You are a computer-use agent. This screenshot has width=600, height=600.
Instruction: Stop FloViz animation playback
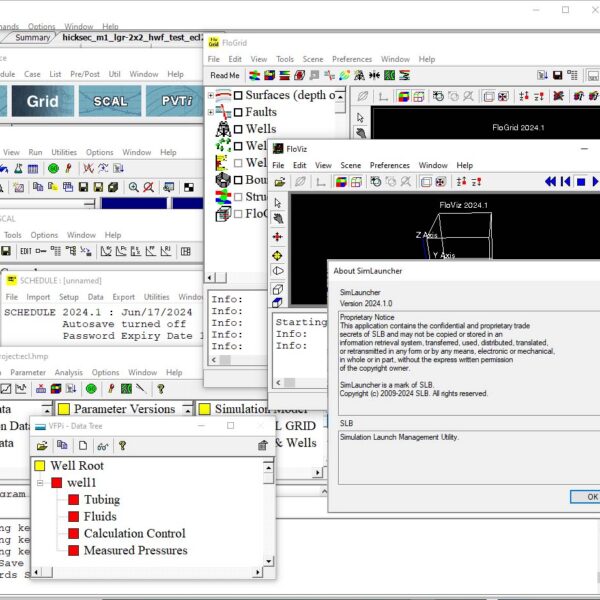pos(581,182)
